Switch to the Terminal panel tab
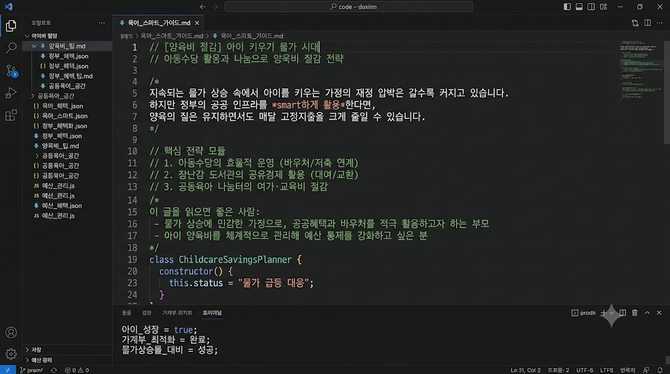This screenshot has height=374, width=670. (x=212, y=313)
